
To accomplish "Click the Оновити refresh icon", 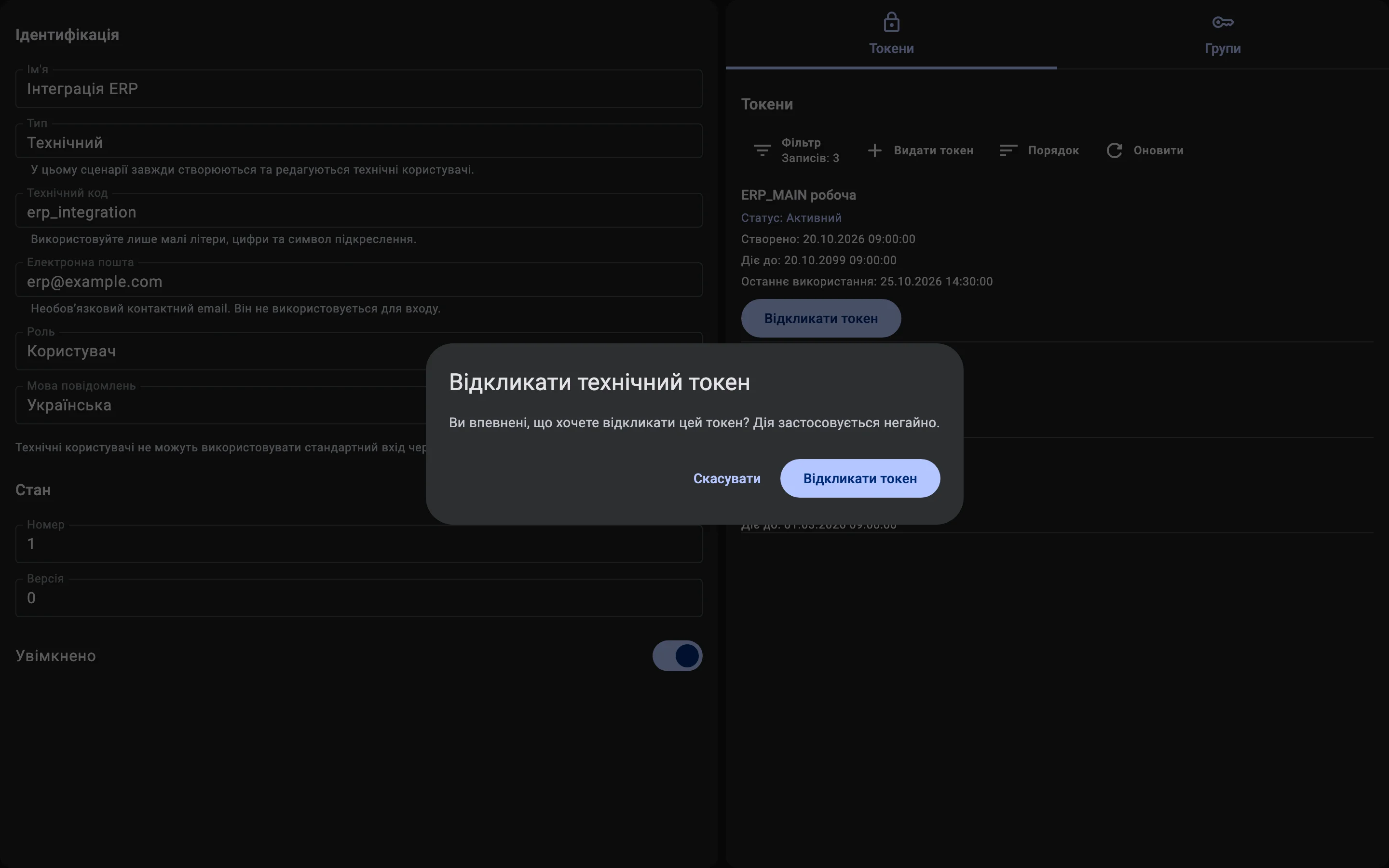I will [1114, 150].
